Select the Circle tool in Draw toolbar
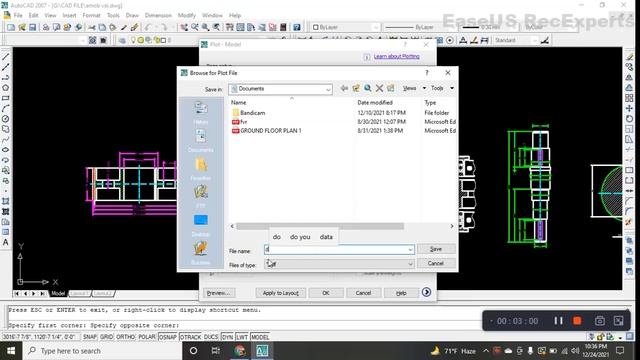640x360 pixels. pos(6,119)
